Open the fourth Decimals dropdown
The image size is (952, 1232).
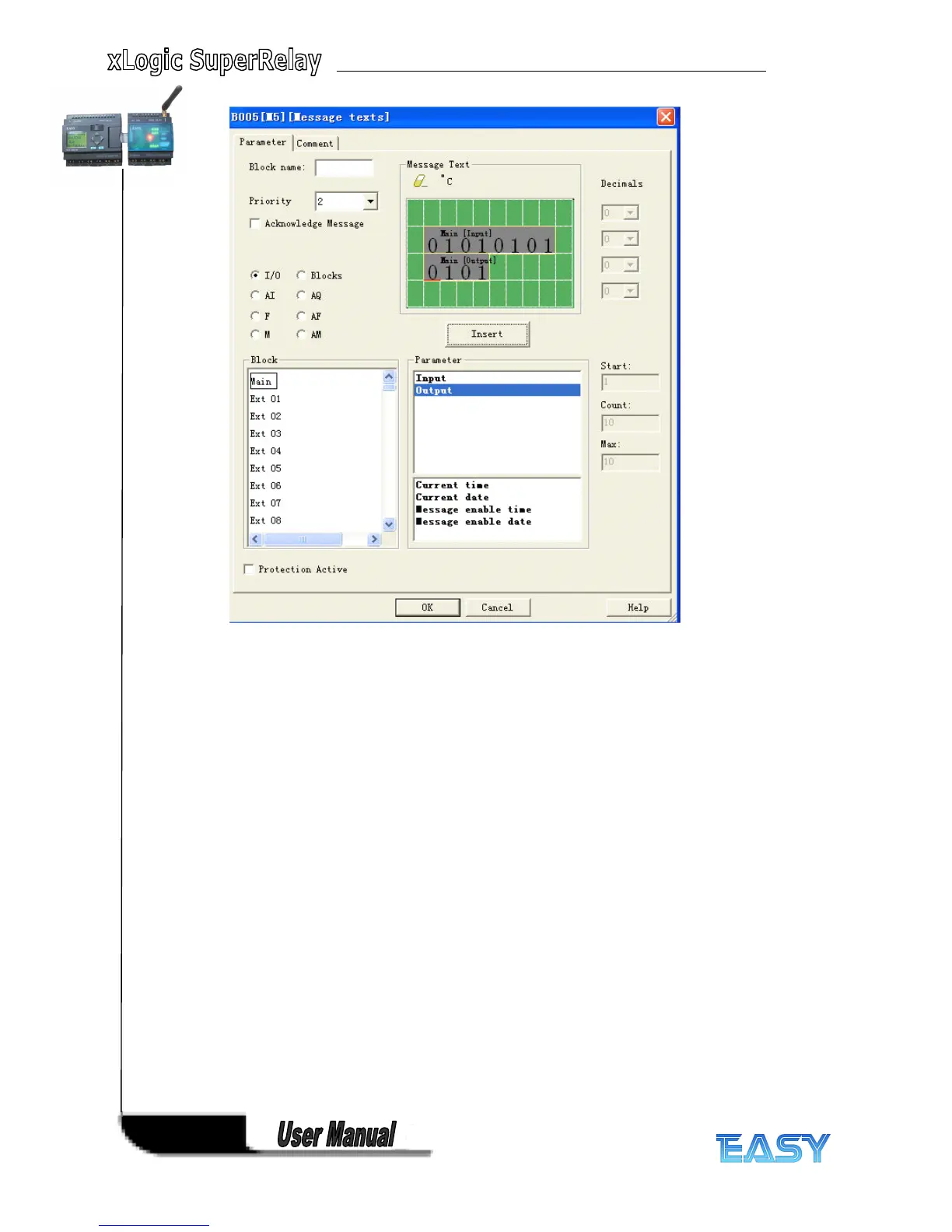(631, 291)
